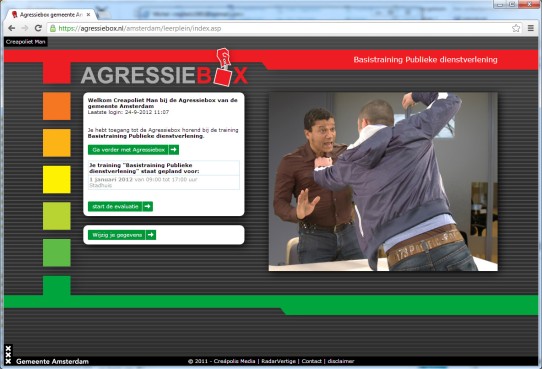Reload the page with the refresh icon

(38, 28)
